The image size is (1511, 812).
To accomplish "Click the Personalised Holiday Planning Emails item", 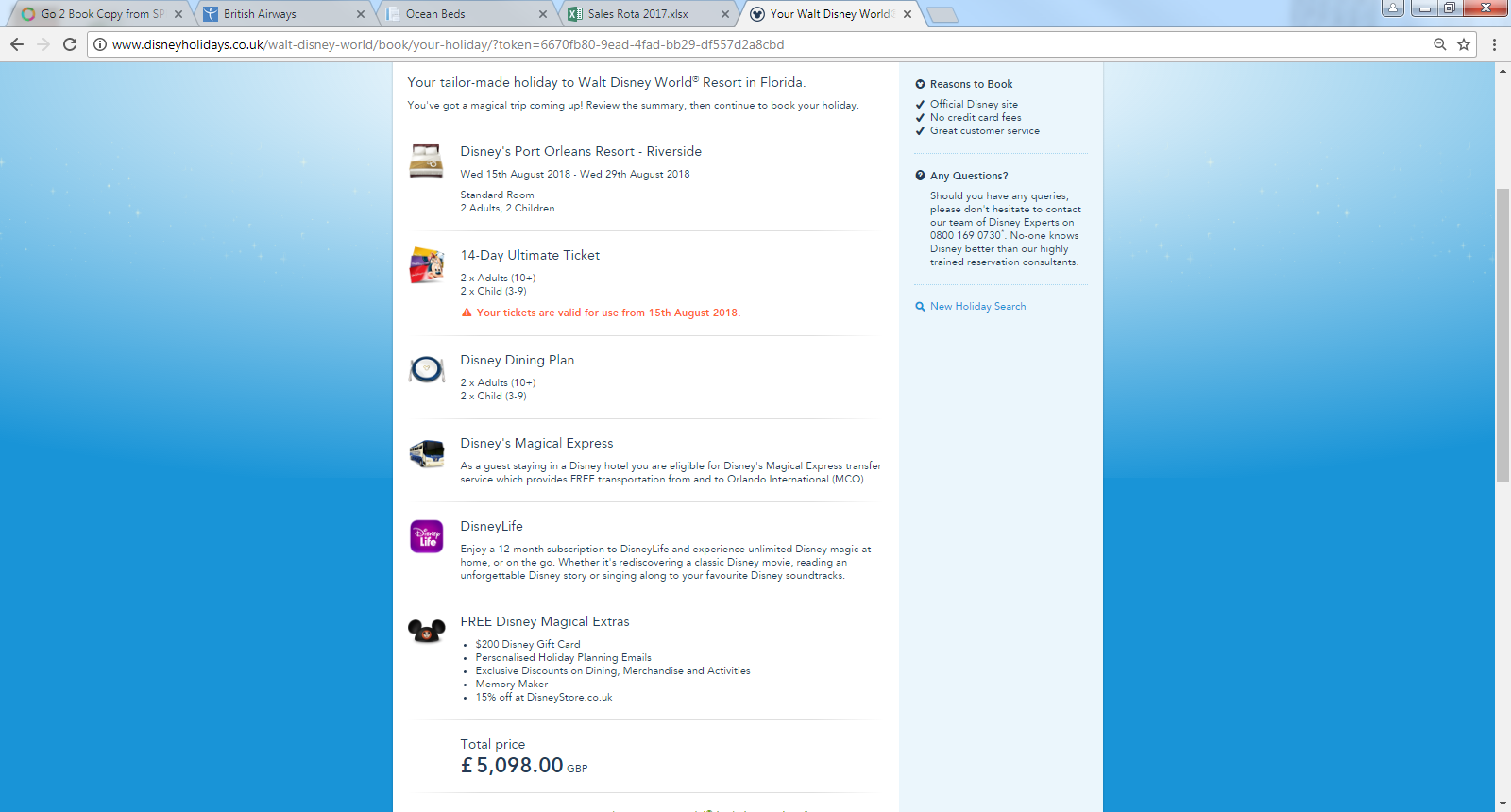I will pos(563,657).
